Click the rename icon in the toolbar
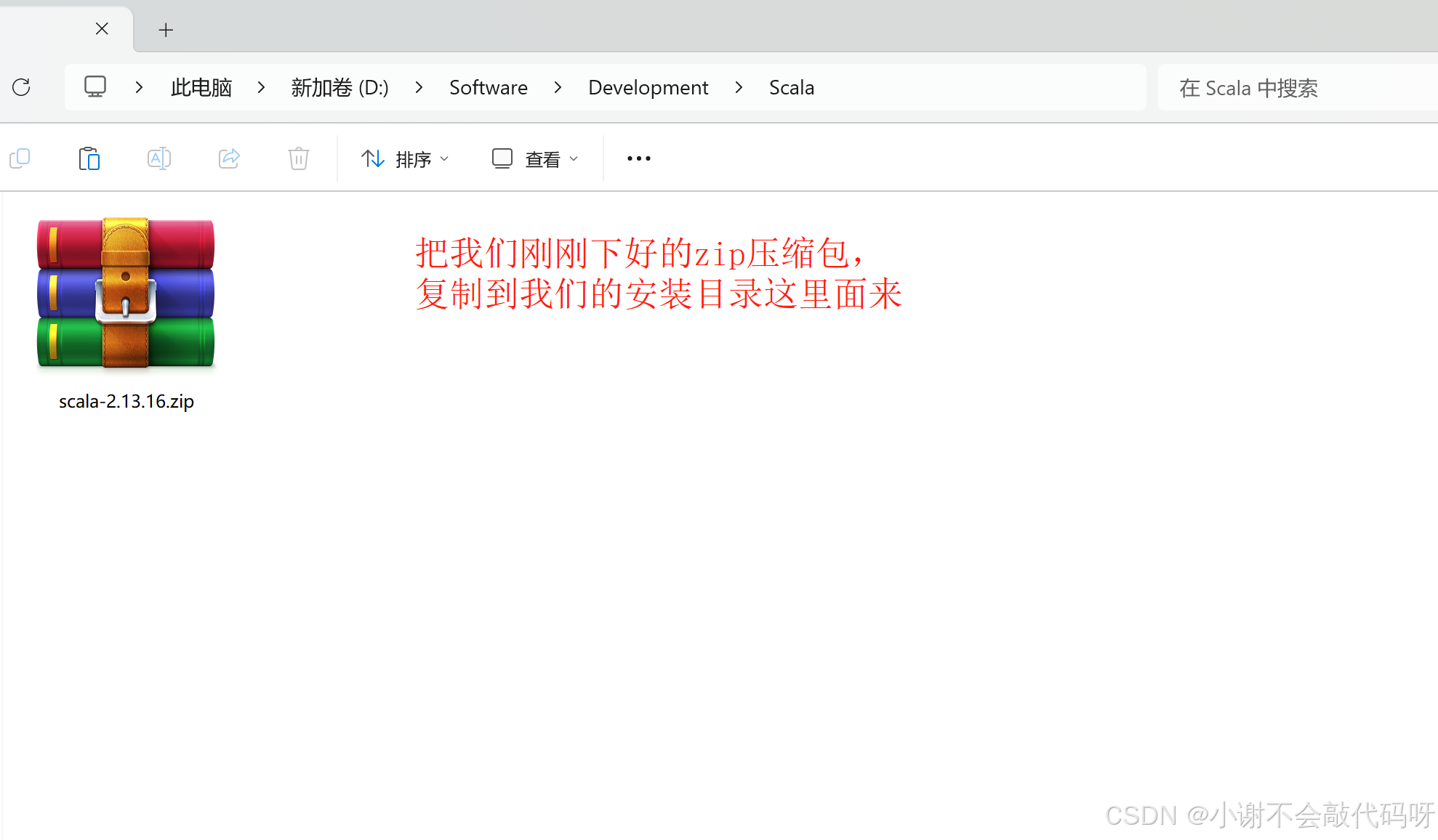This screenshot has width=1438, height=840. pyautogui.click(x=158, y=158)
